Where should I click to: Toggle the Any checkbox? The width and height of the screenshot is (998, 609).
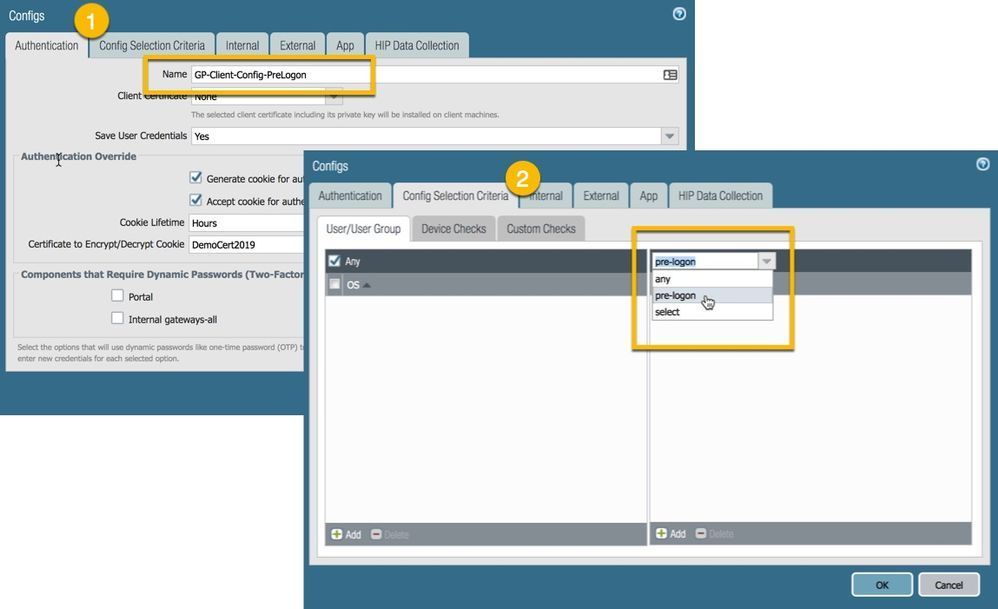coord(335,261)
